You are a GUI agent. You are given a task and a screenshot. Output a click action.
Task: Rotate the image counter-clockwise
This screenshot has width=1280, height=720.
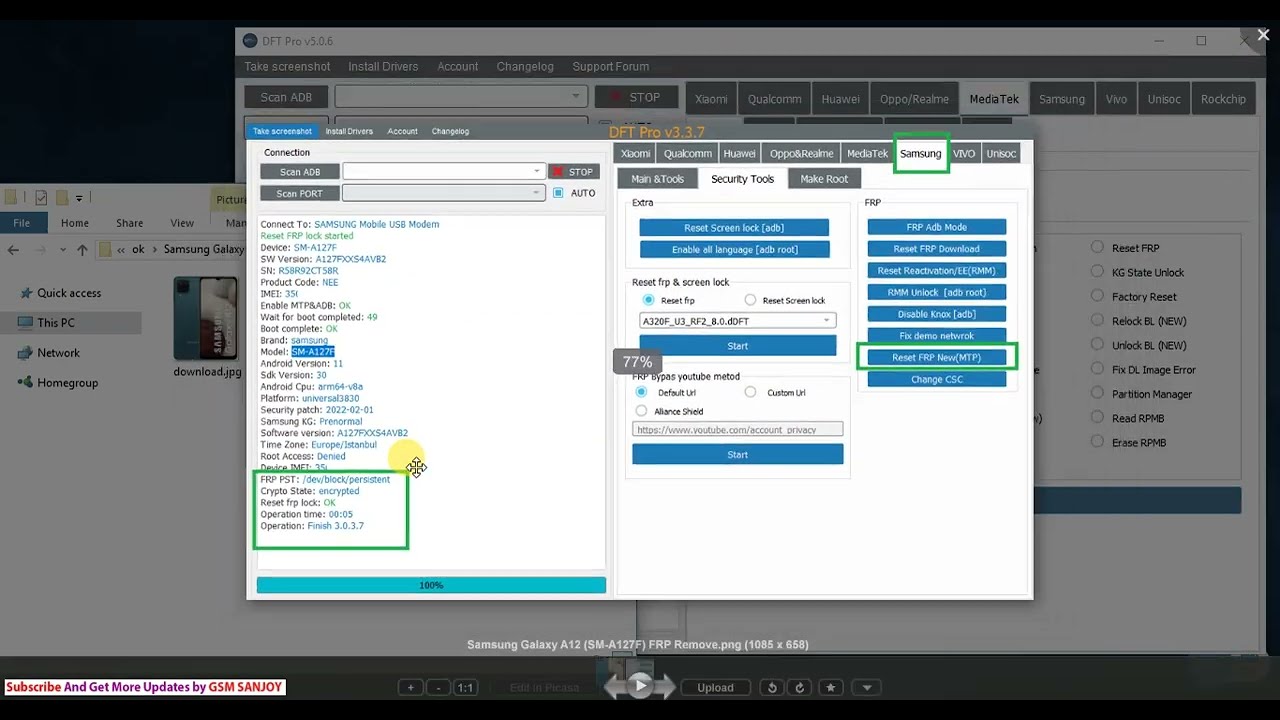[x=771, y=687]
